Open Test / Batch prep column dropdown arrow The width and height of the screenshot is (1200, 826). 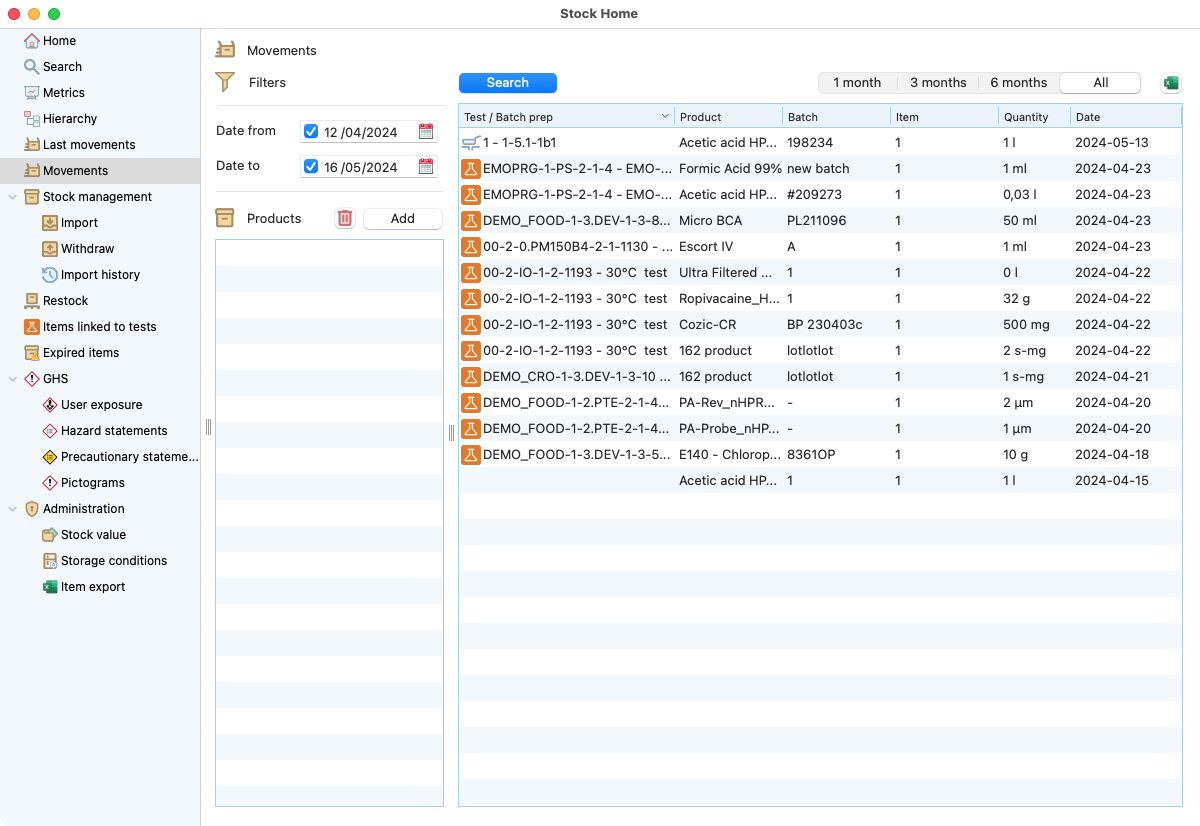click(665, 117)
